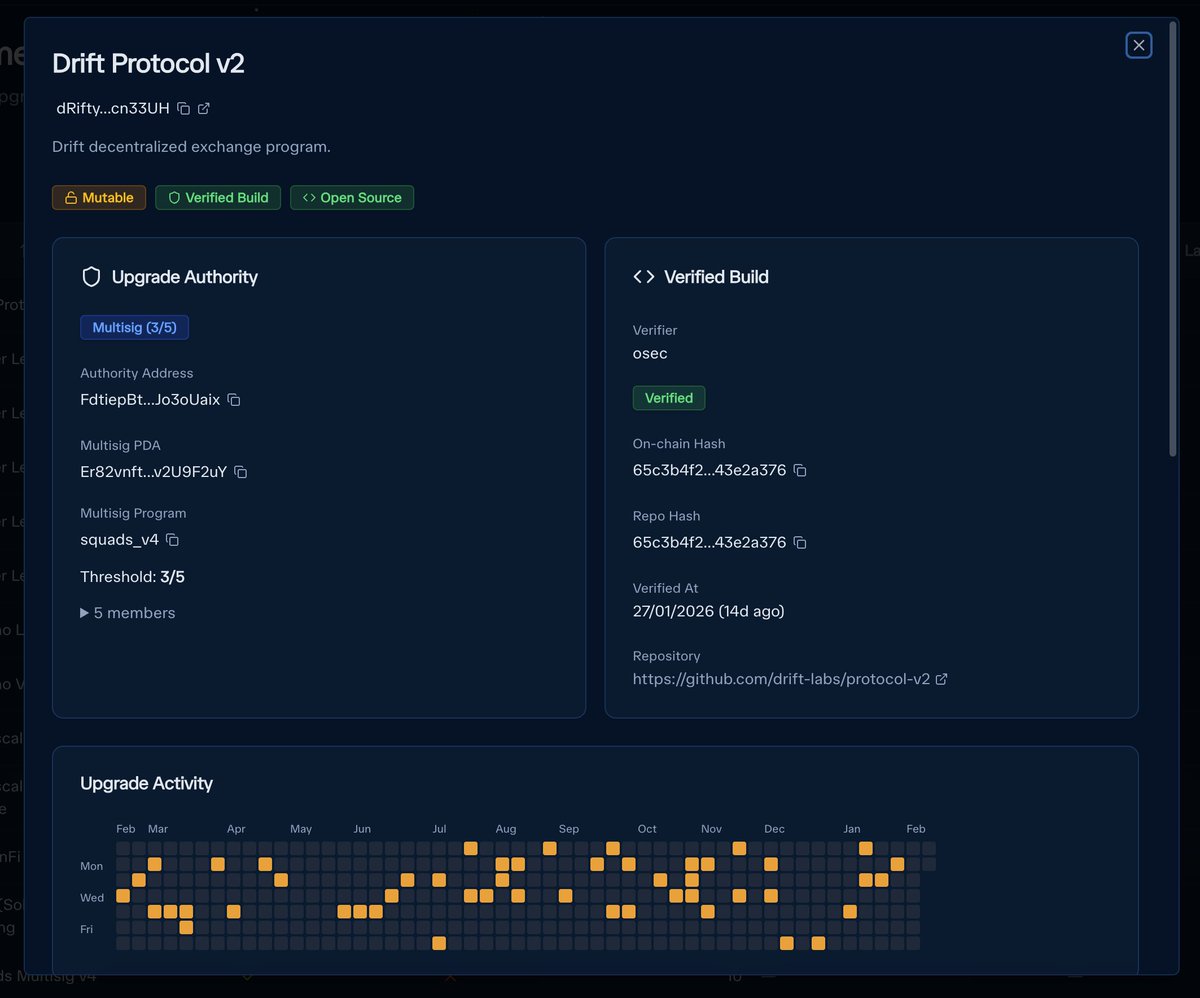Click the squads_v4 text
Screen dimensions: 1200x998
119,540
